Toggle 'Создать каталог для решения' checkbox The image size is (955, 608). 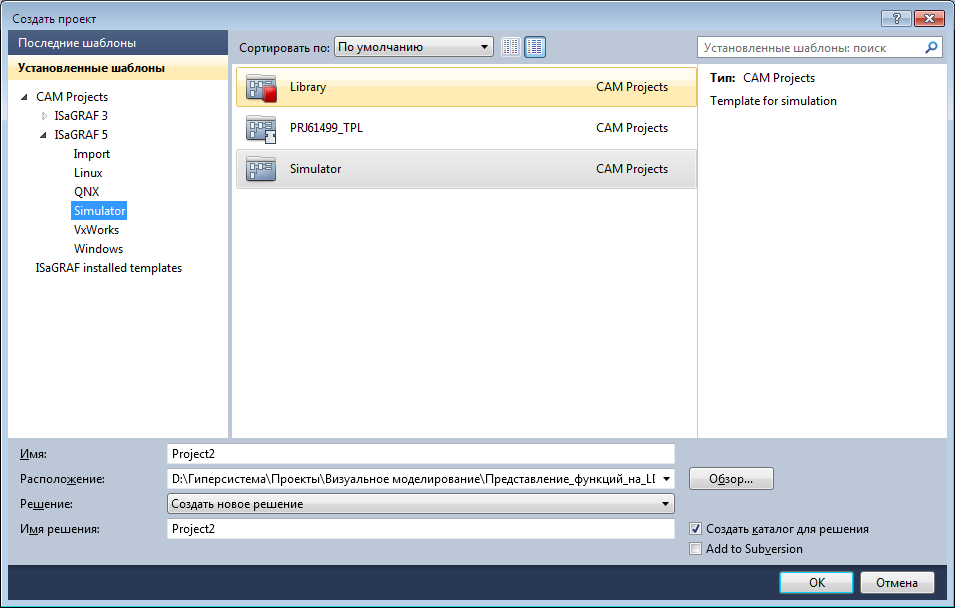696,529
